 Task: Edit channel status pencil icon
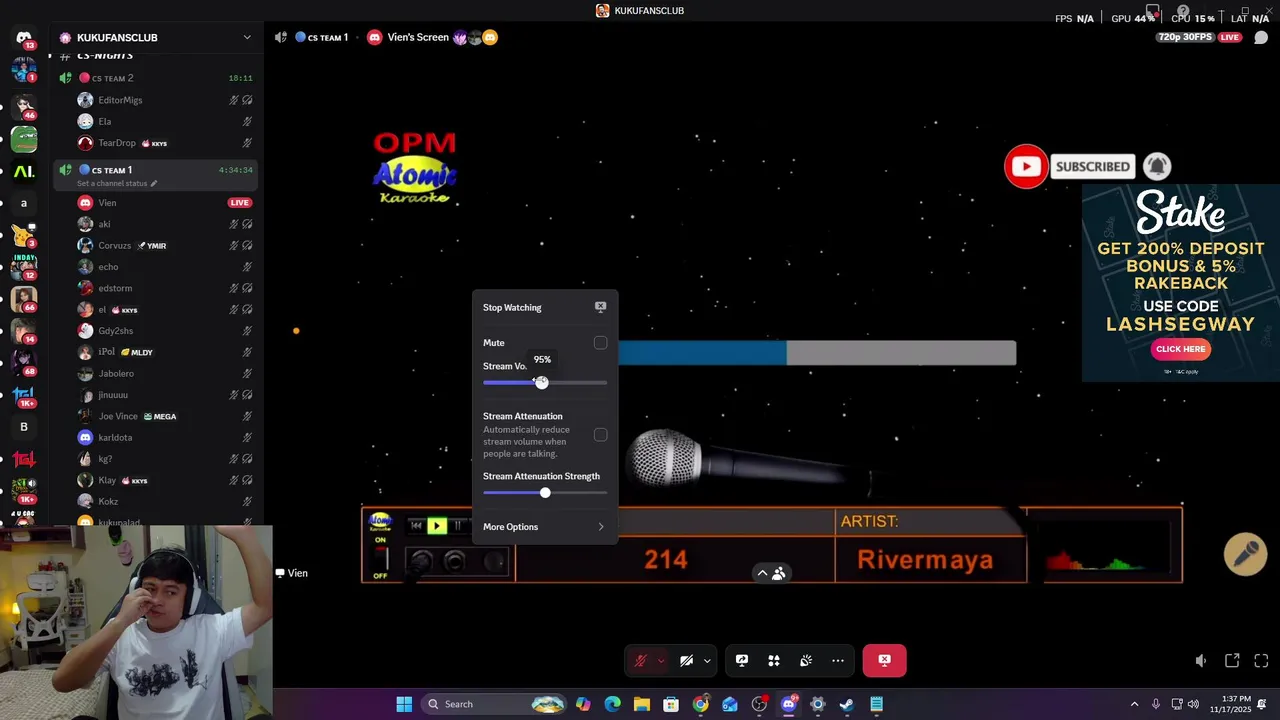154,184
